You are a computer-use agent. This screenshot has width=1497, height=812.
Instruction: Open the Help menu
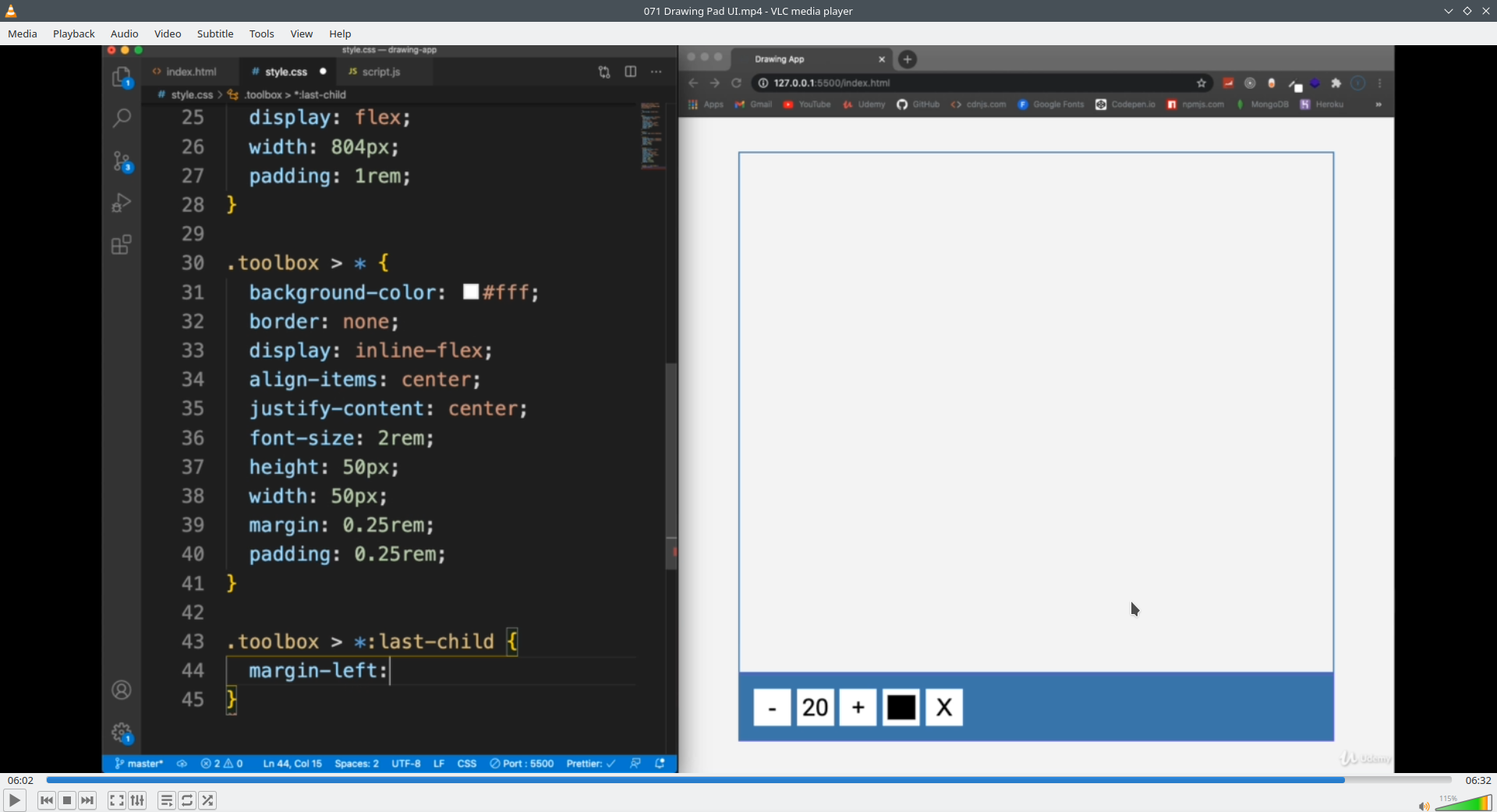(x=340, y=34)
